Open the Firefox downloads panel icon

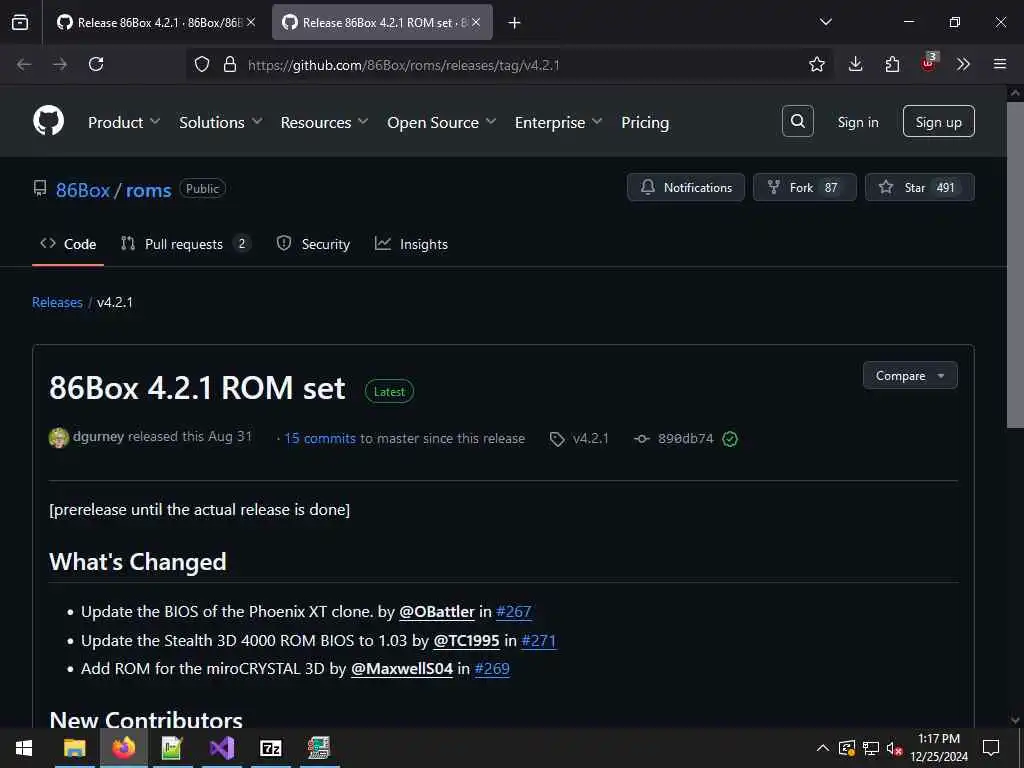pyautogui.click(x=856, y=64)
